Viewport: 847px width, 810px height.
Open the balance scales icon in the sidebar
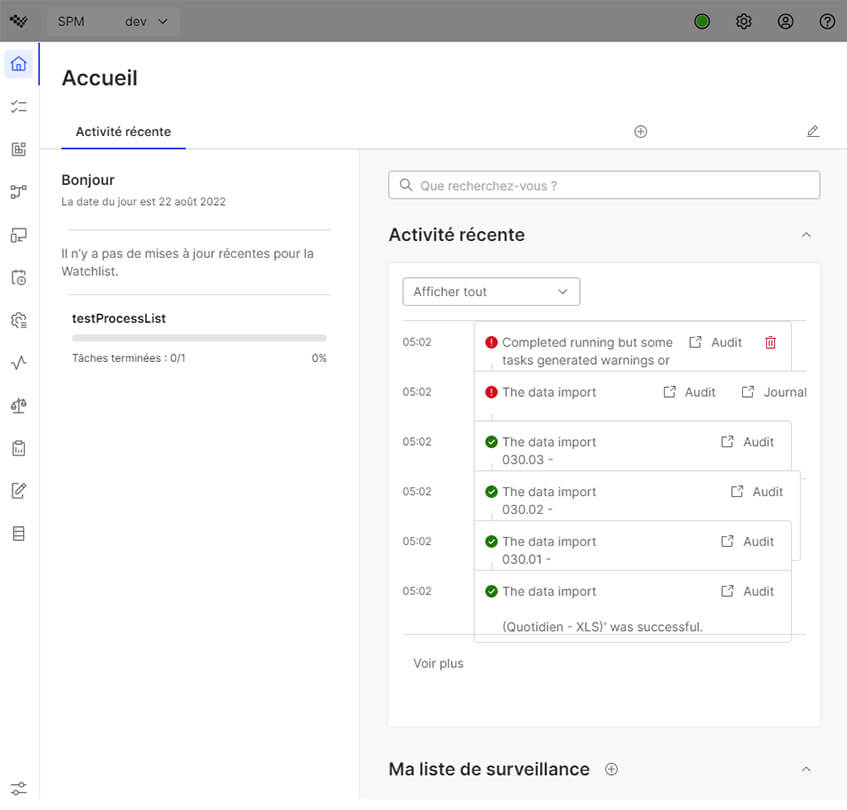[18, 405]
